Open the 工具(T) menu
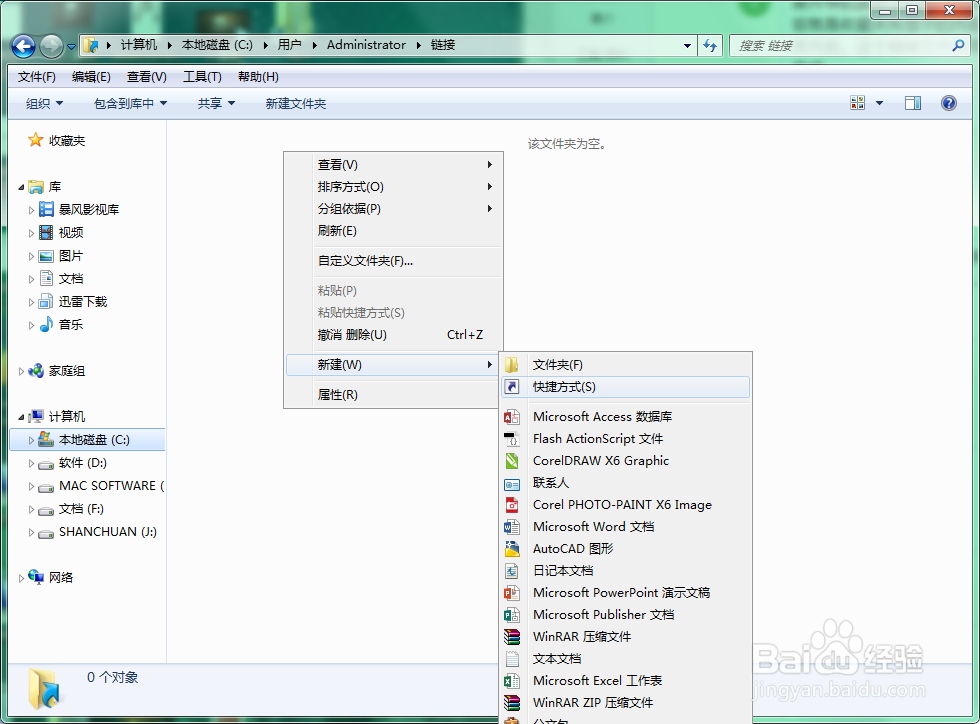This screenshot has width=980, height=724. (202, 77)
